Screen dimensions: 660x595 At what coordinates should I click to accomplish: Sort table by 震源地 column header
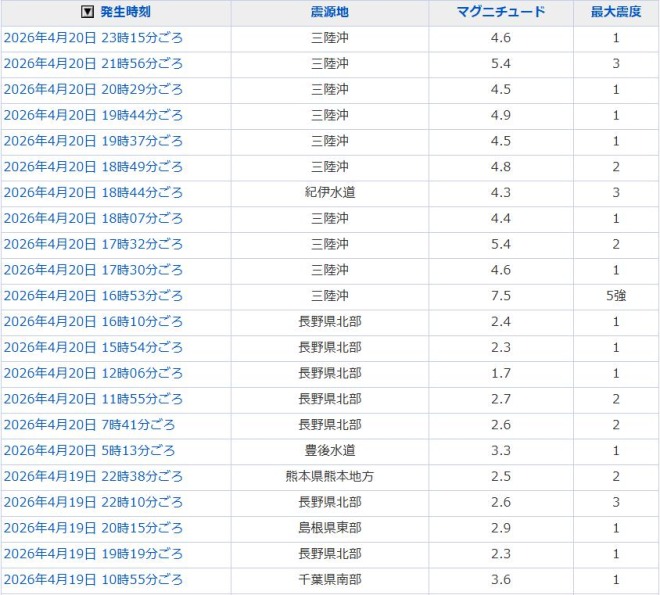coord(329,12)
